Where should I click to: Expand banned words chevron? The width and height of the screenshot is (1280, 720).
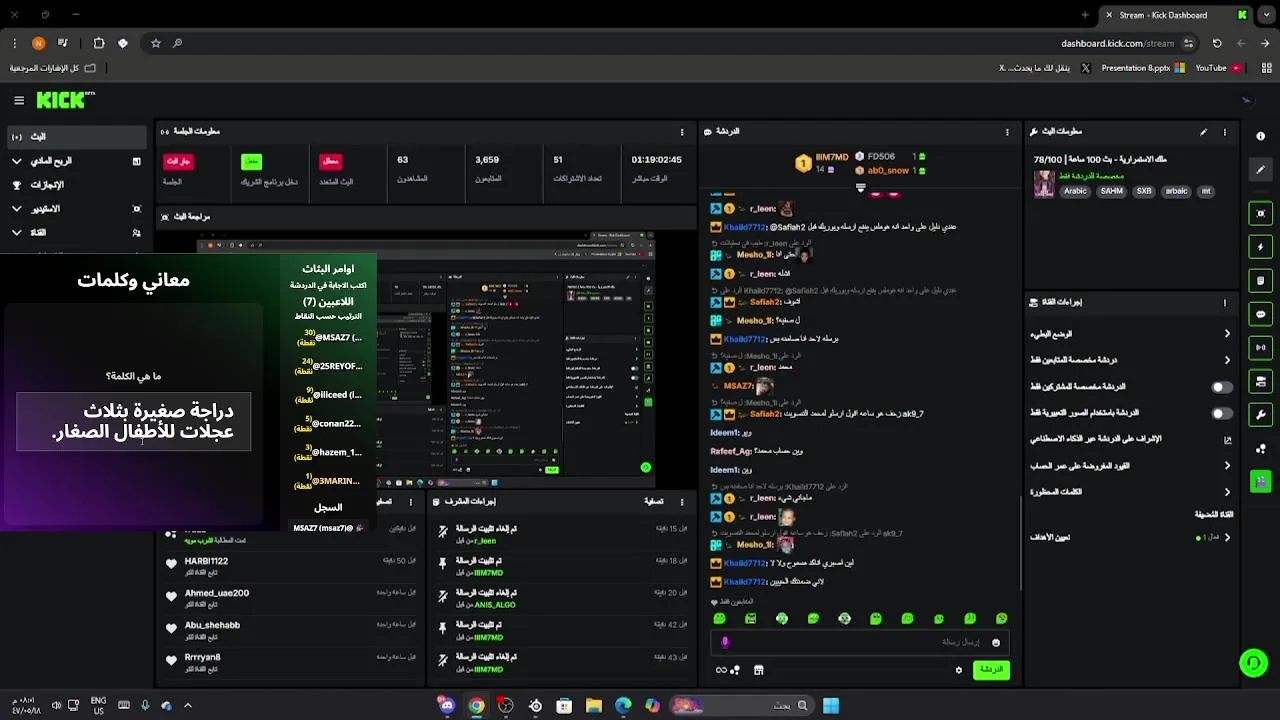1227,492
